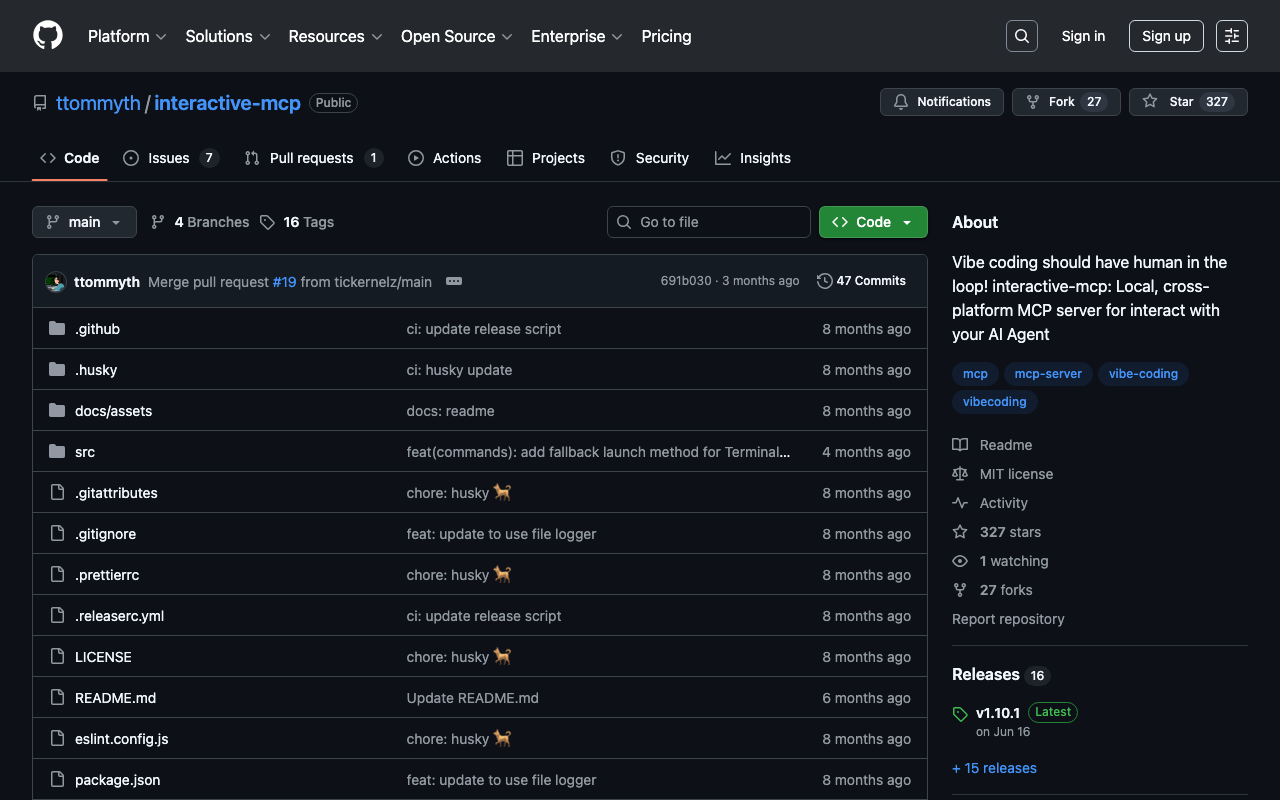Switch to the Issues tab
This screenshot has height=800, width=1280.
pyautogui.click(x=169, y=158)
